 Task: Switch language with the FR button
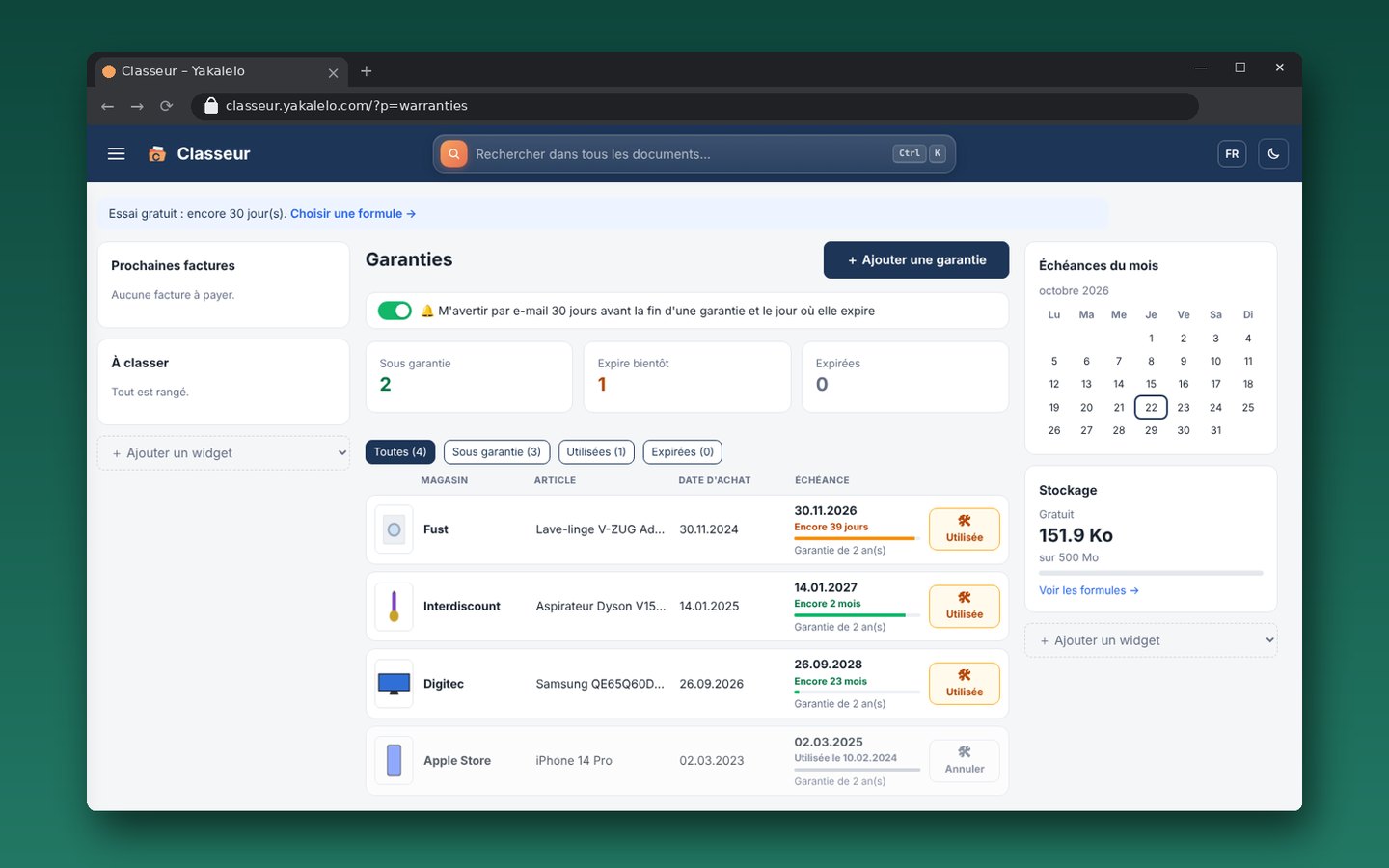[x=1232, y=154]
